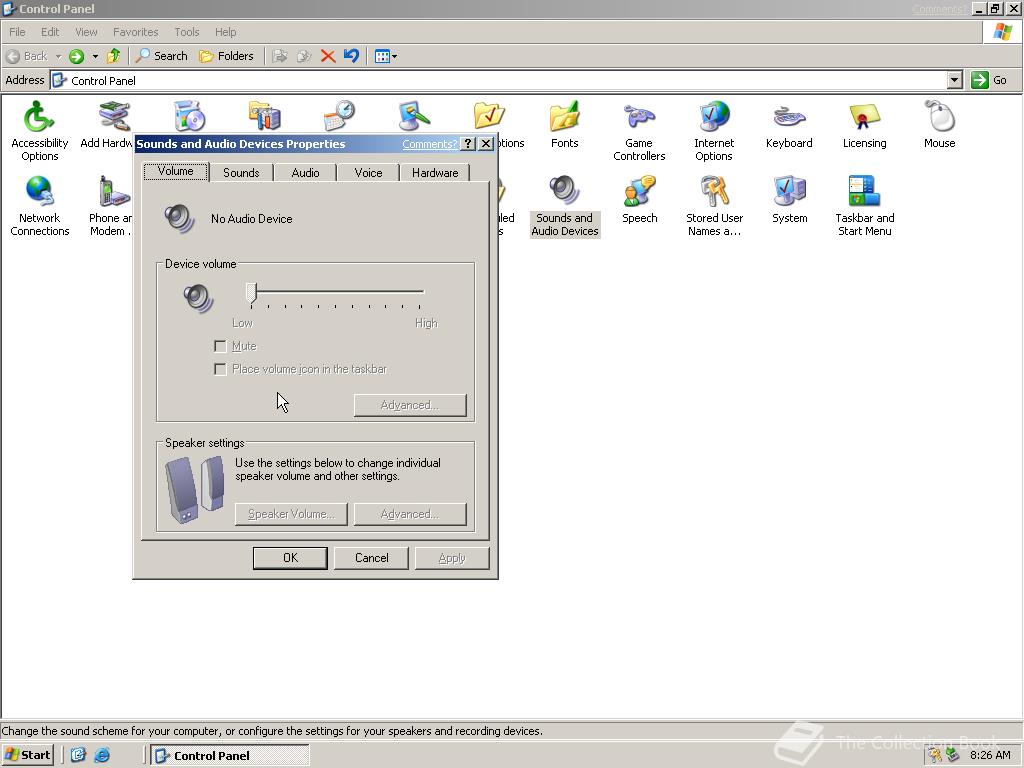Screen dimensions: 1024x768
Task: Open the Date and Time icon
Action: coord(340,116)
